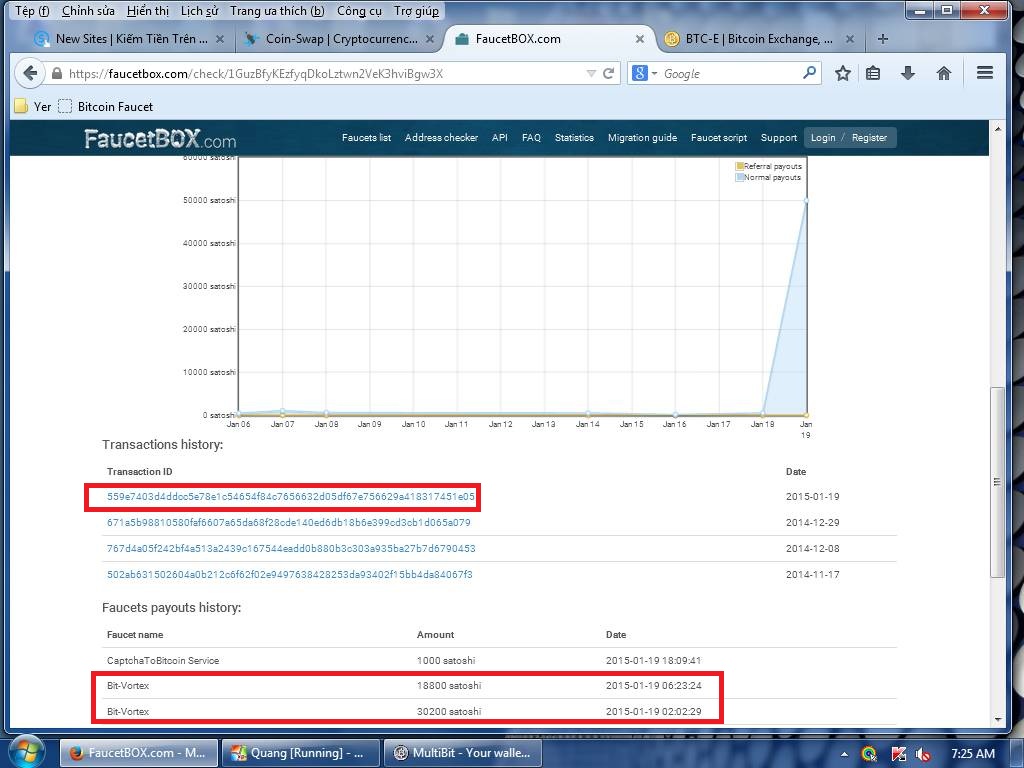Click the muted volume tray icon
This screenshot has width=1024, height=768.
coord(923,754)
